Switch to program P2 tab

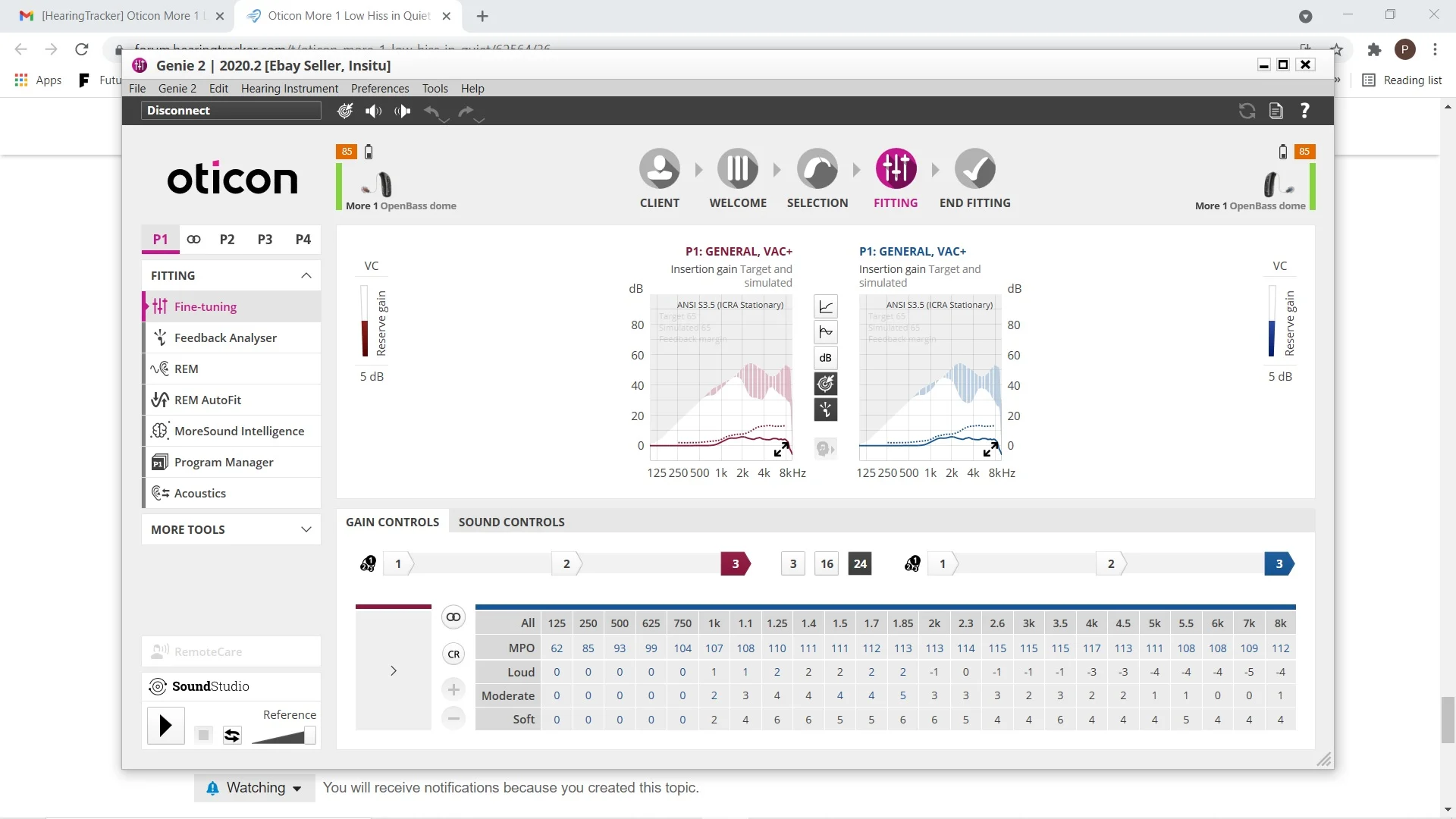(x=227, y=240)
